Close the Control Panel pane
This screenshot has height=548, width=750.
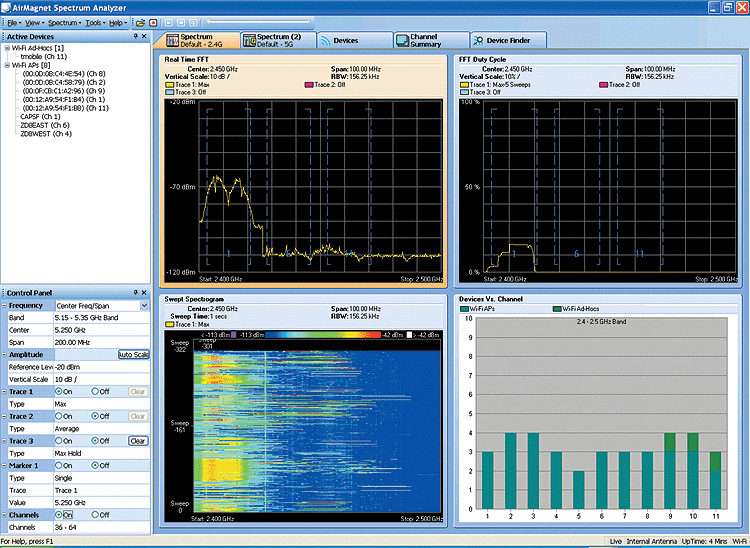pos(144,292)
